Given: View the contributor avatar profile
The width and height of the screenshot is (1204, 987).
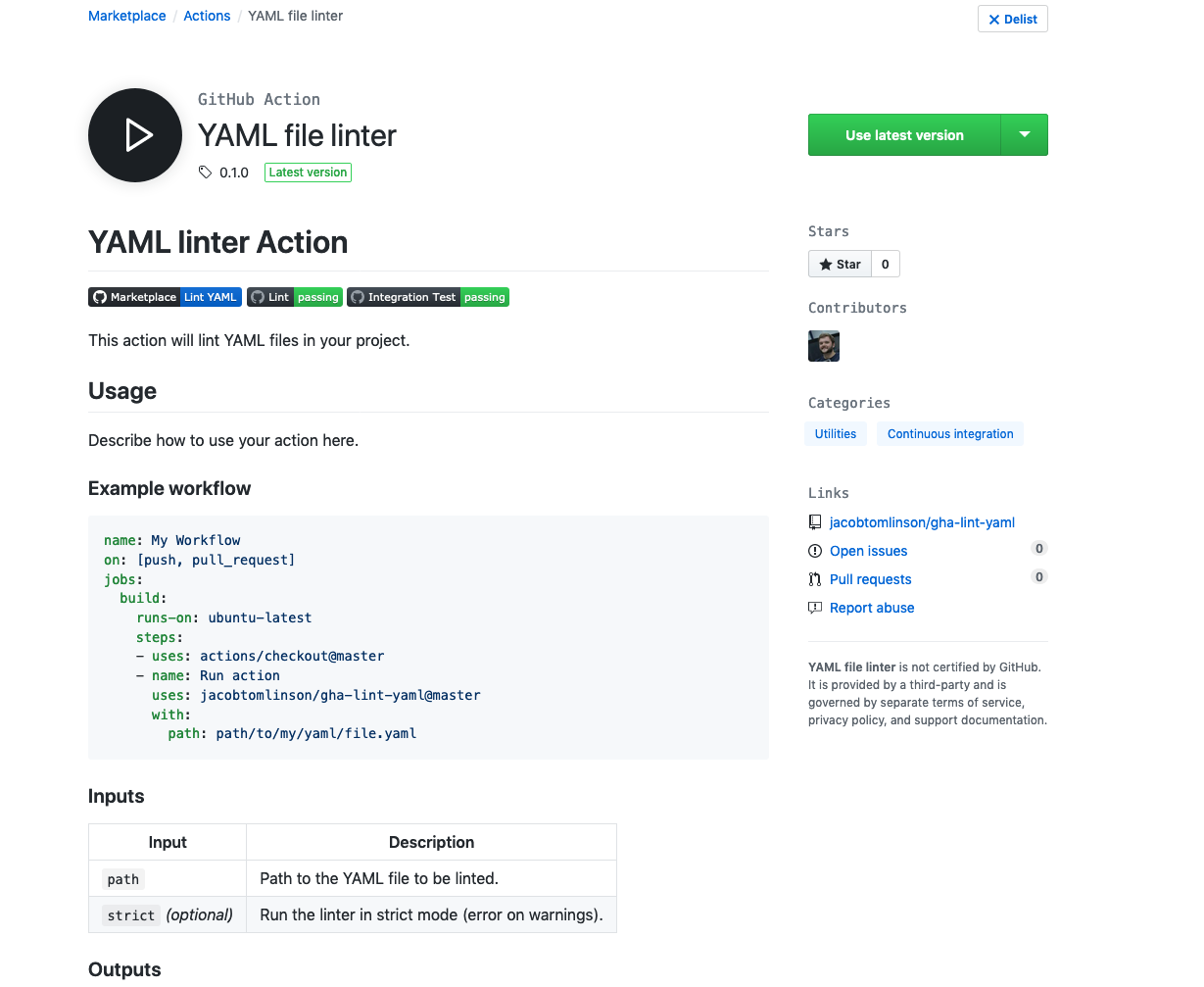Looking at the screenshot, I should pos(824,346).
